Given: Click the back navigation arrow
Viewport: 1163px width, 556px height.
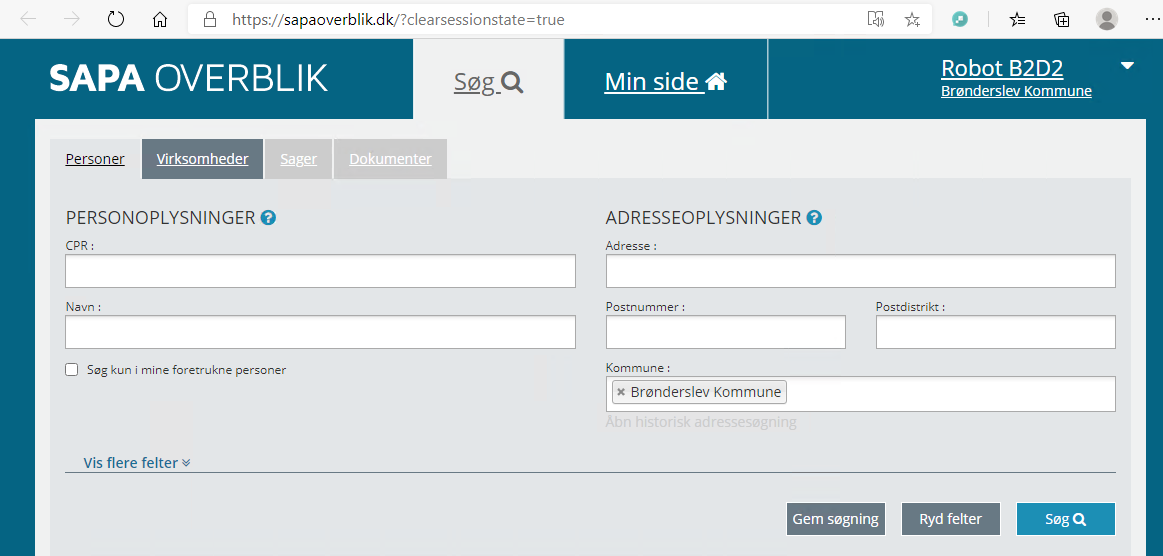Looking at the screenshot, I should pyautogui.click(x=28, y=19).
